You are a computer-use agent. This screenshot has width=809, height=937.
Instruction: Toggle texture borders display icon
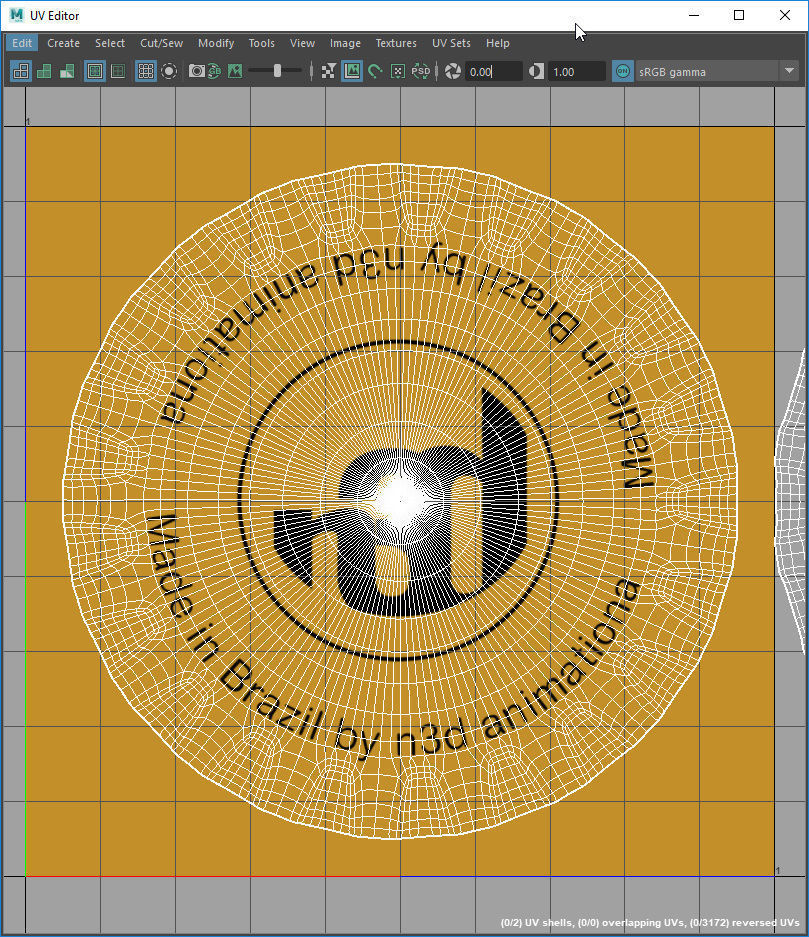pos(94,72)
